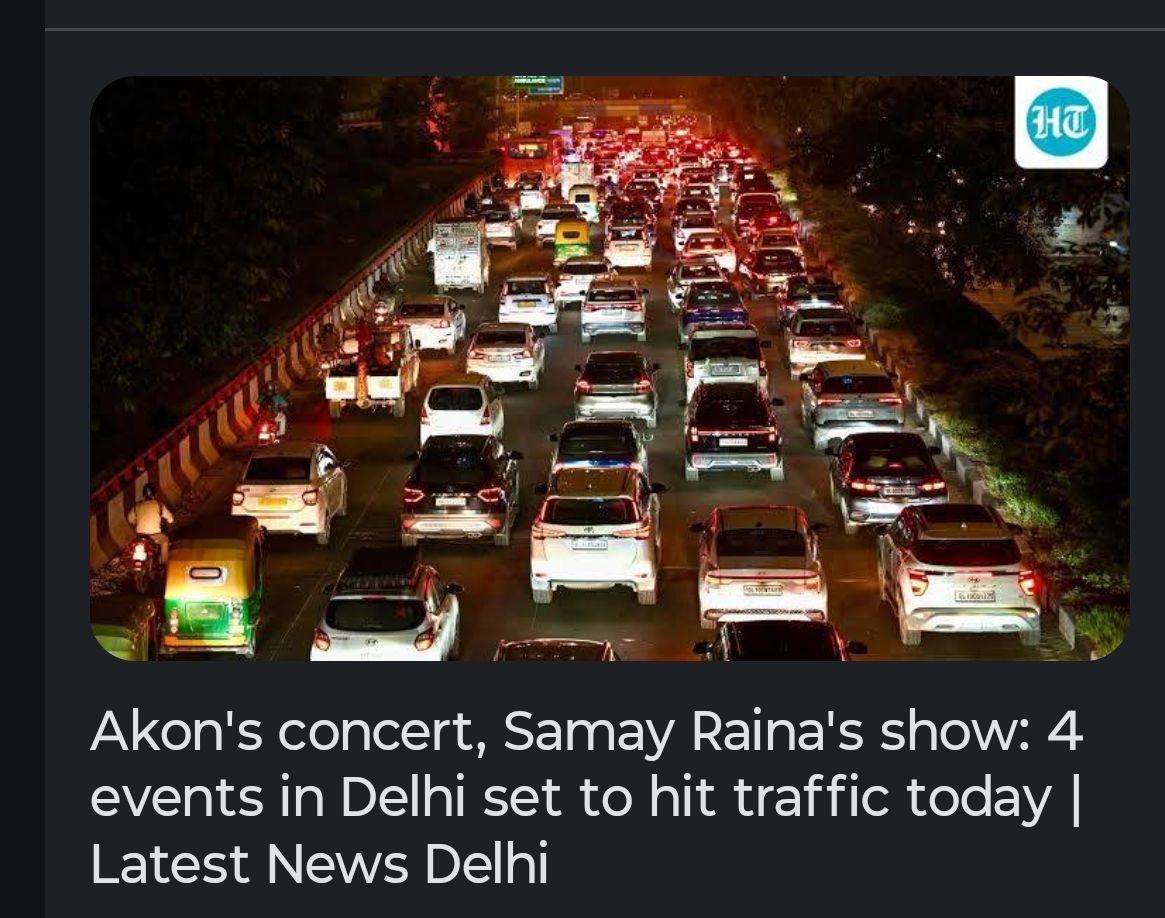Click the red bus in the news image
This screenshot has width=1165, height=918.
coord(530,159)
